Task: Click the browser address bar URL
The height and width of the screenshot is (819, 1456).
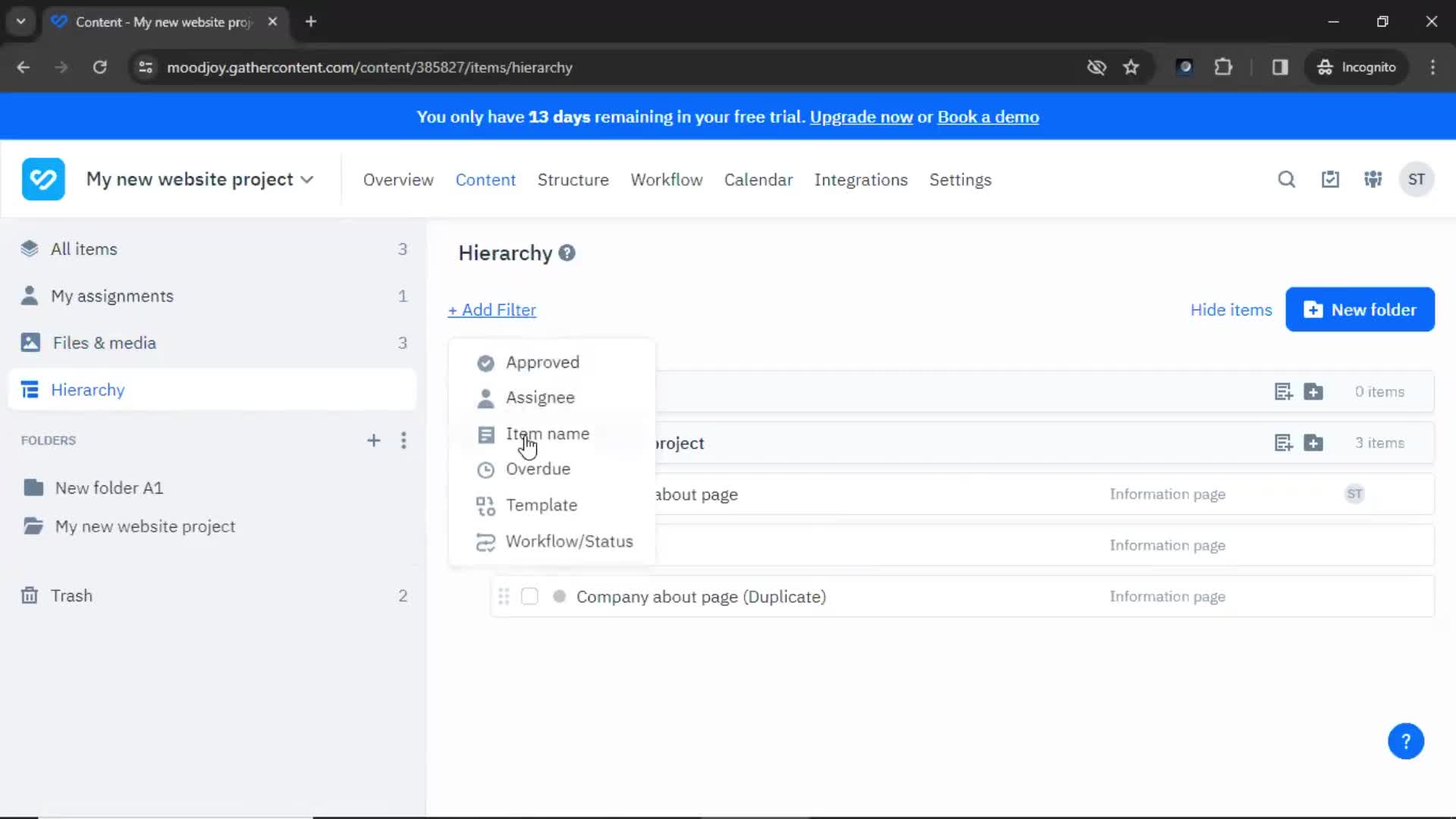Action: [369, 67]
